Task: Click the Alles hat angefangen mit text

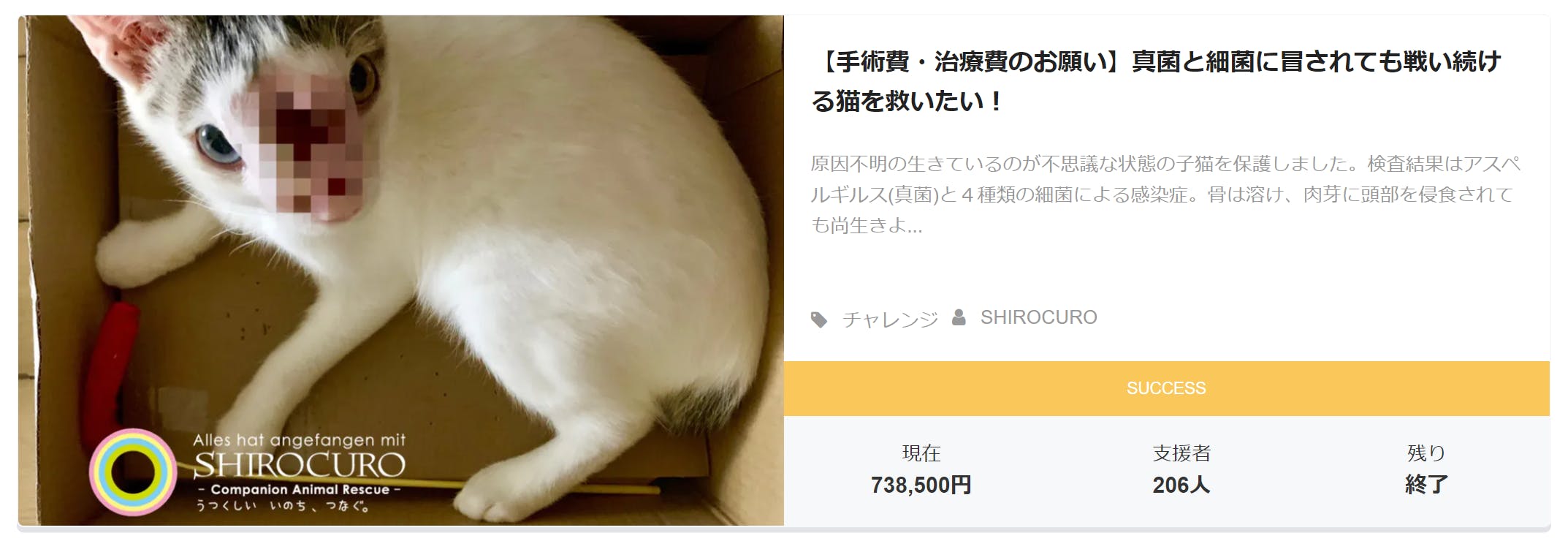Action: pos(299,441)
